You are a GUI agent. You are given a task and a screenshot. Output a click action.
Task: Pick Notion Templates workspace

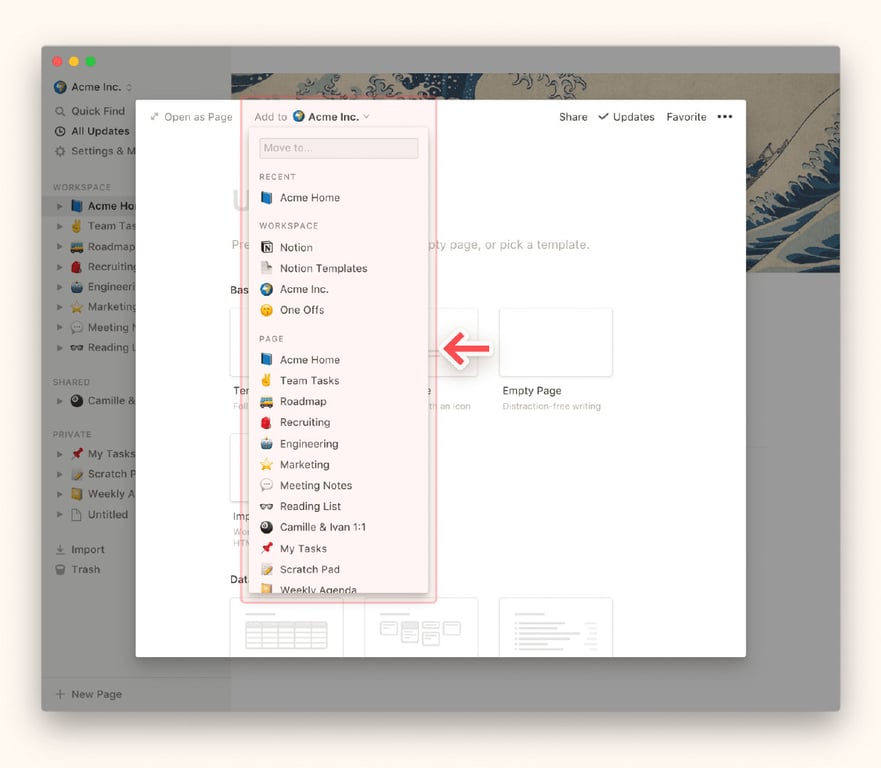pyautogui.click(x=338, y=268)
